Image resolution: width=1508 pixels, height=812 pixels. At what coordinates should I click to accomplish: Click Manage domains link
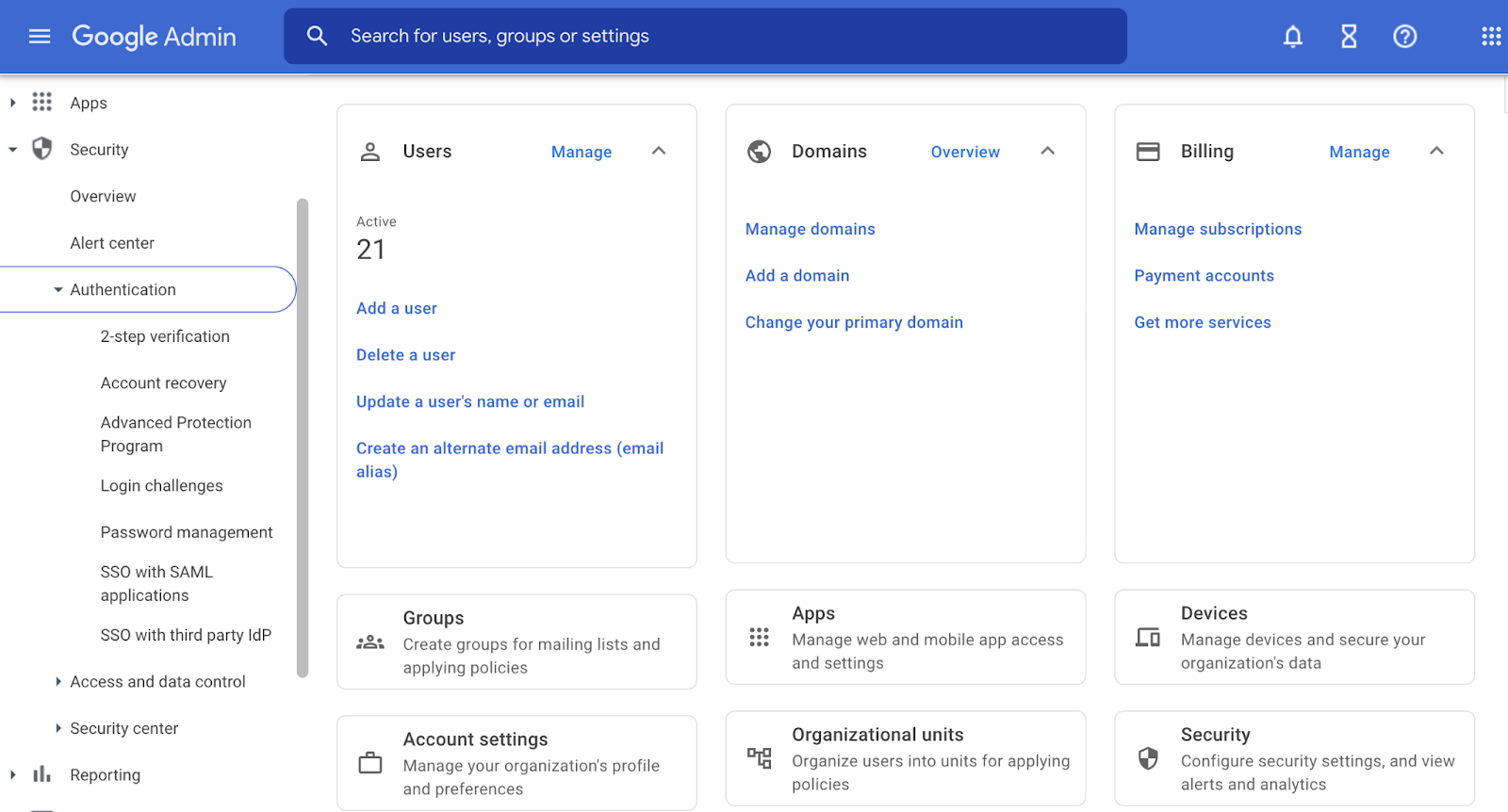(811, 229)
